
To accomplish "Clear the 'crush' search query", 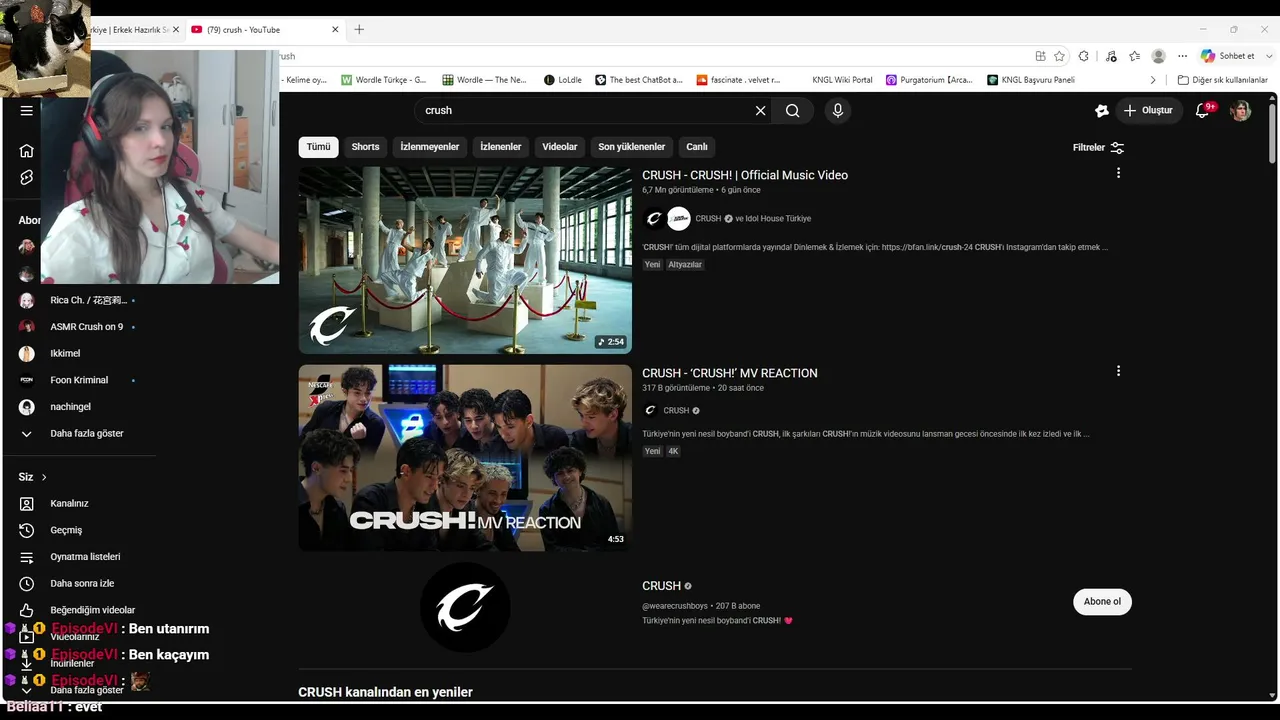I will (x=761, y=111).
